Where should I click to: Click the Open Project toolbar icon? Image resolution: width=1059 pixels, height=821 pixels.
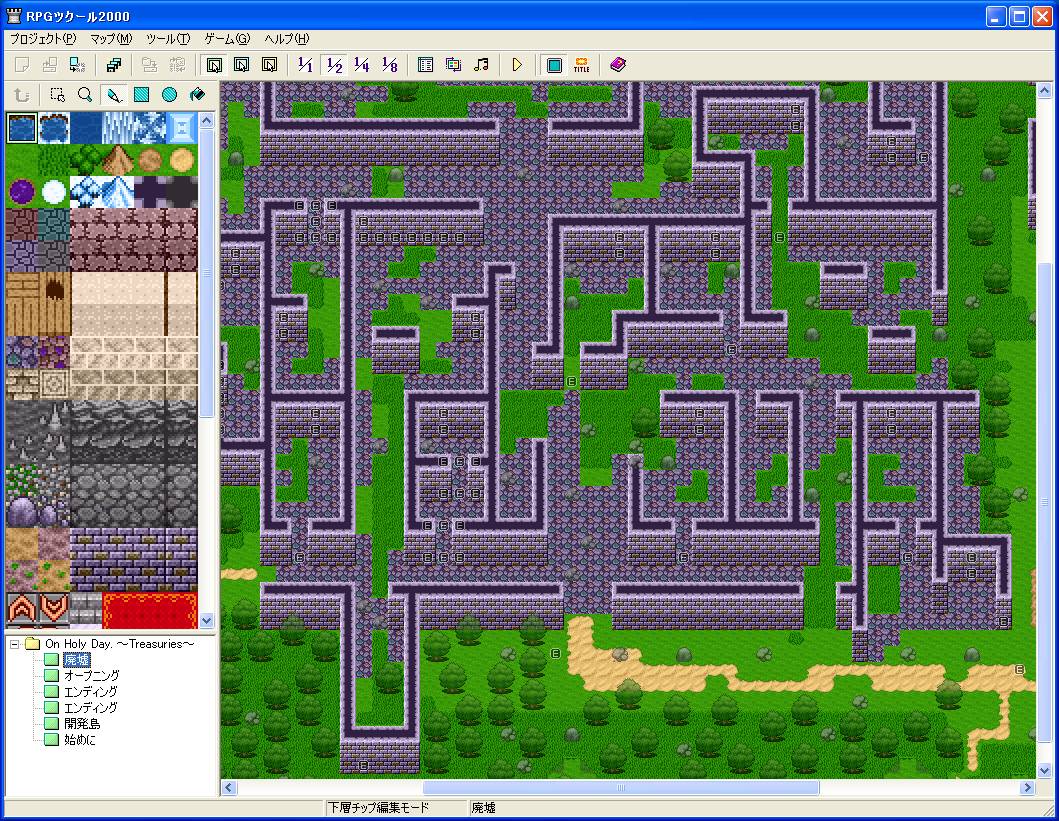point(50,65)
